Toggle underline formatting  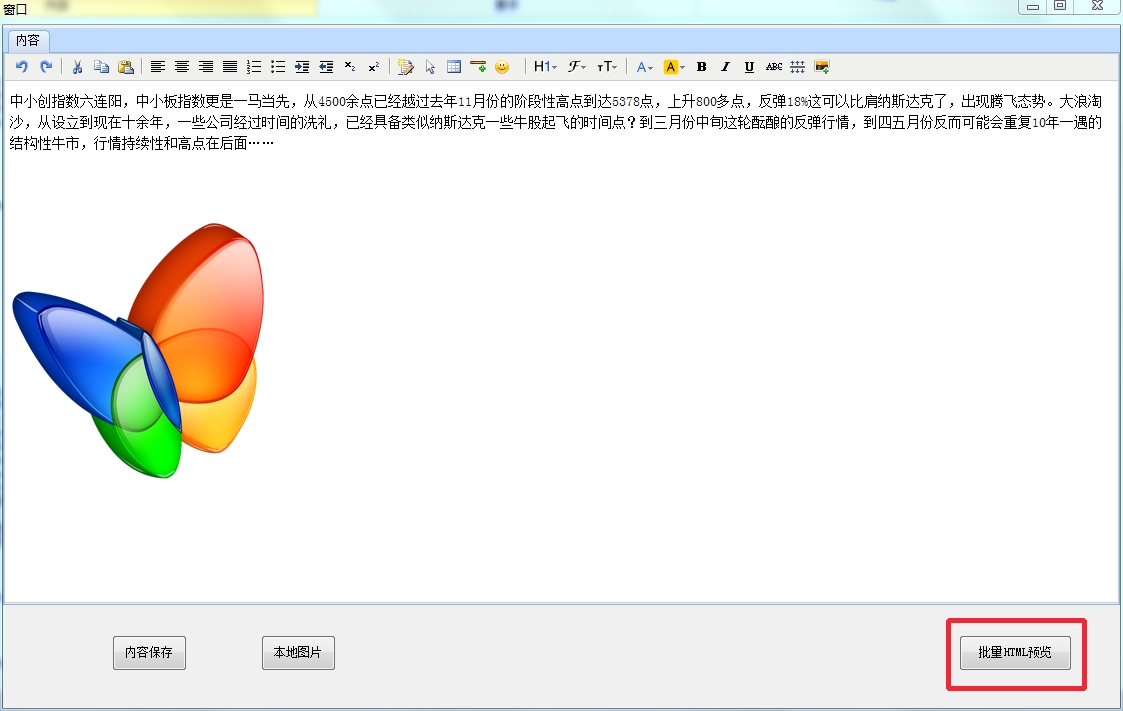pos(749,67)
